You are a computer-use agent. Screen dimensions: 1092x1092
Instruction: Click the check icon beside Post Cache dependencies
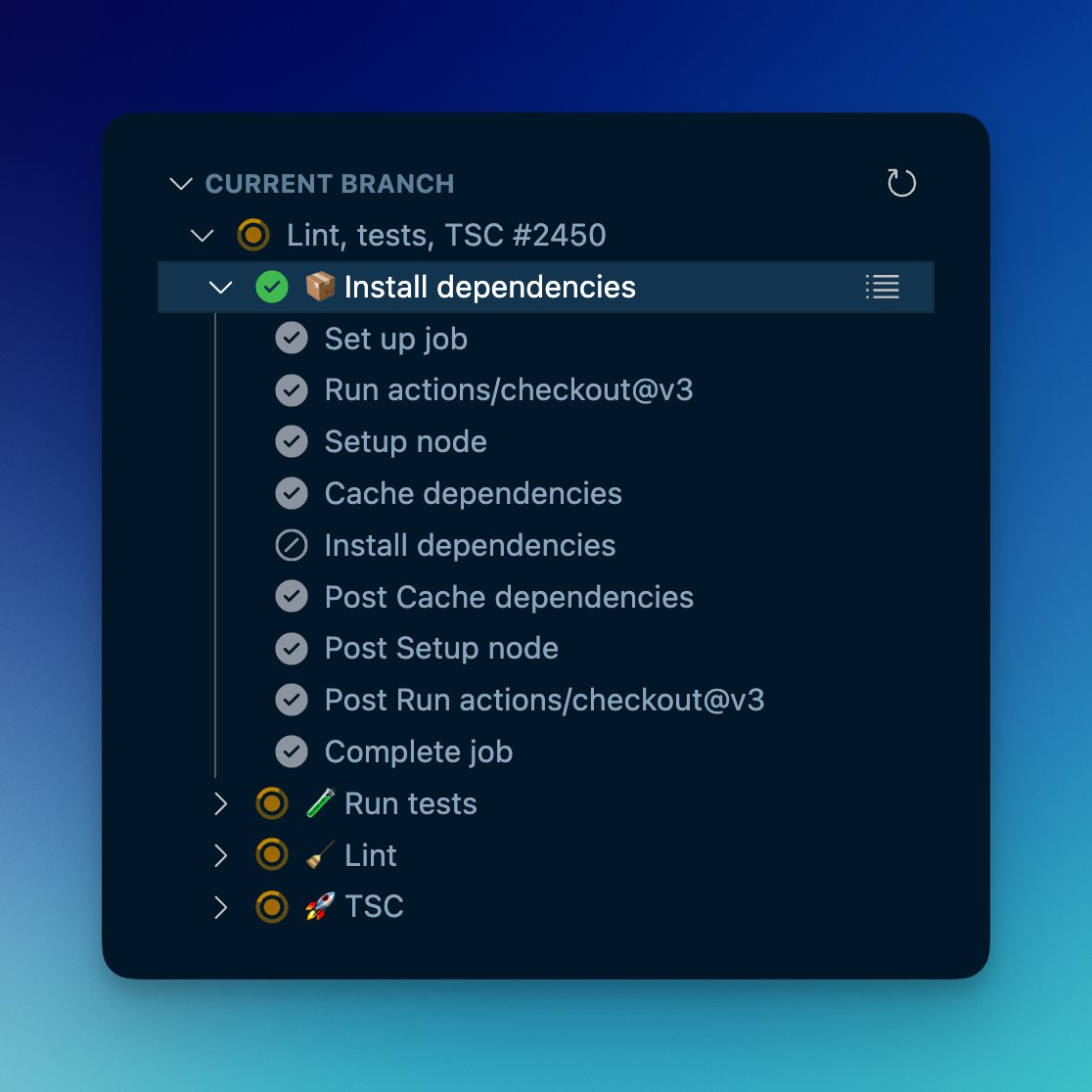(x=292, y=597)
